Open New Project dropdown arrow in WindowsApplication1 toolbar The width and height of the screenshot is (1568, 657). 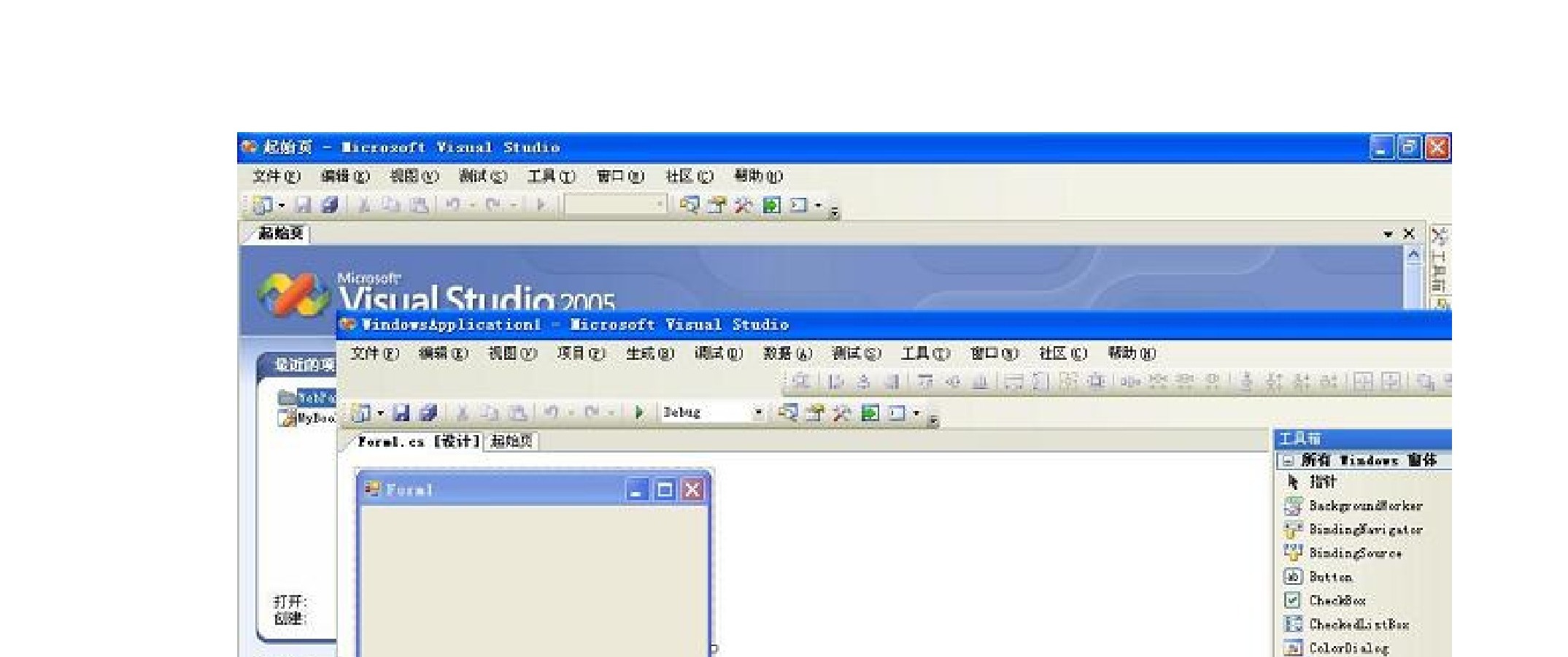click(380, 413)
